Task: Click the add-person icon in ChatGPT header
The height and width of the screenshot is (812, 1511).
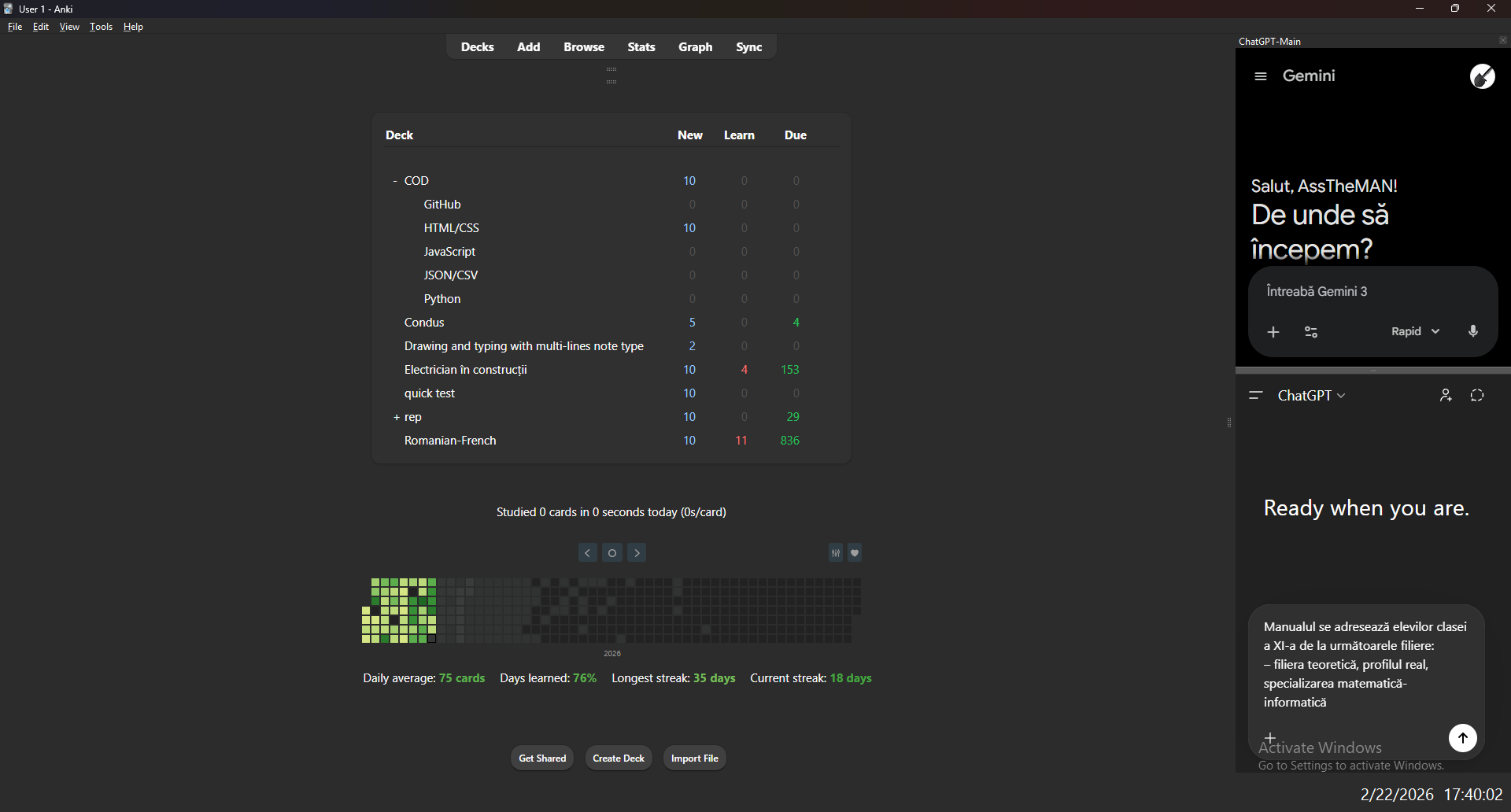Action: [1446, 395]
